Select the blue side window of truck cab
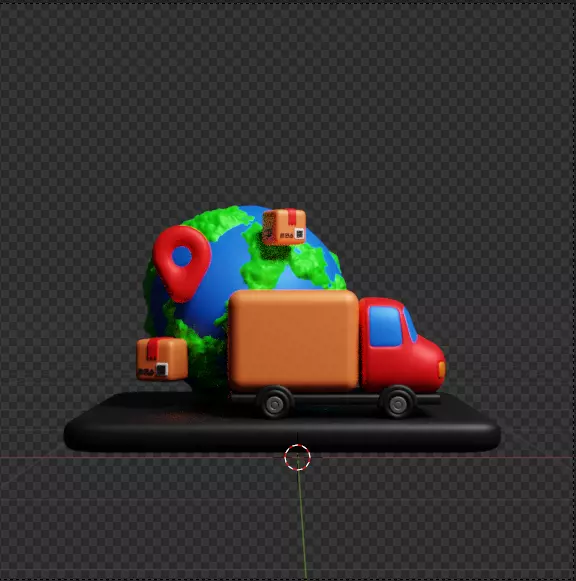This screenshot has width=576, height=581. [385, 326]
